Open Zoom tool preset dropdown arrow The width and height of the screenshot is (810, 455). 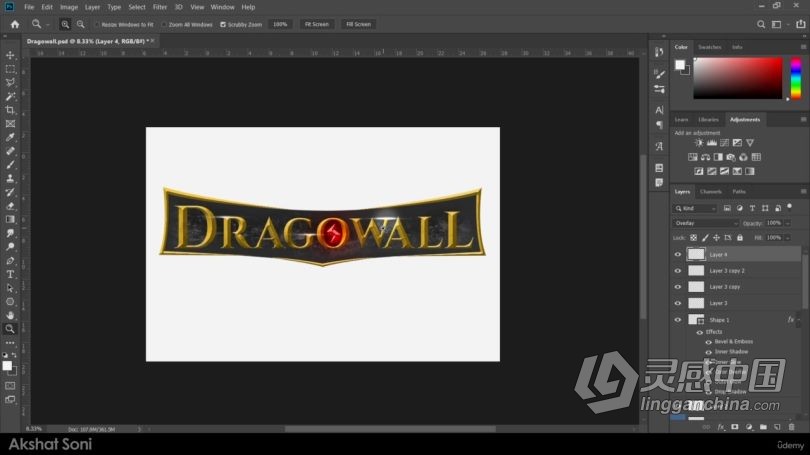[48, 24]
